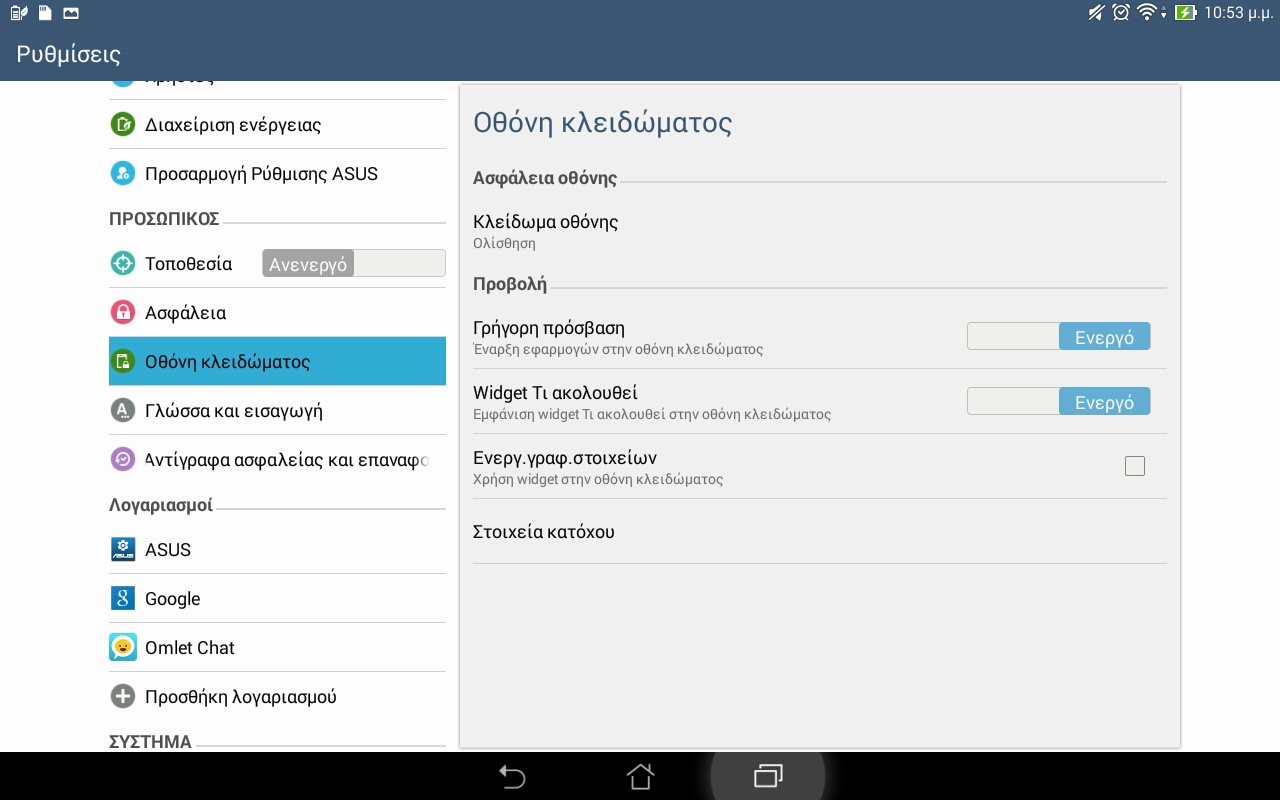1280x800 pixels.
Task: Tap the Τοποθεσία label
Action: (x=188, y=263)
